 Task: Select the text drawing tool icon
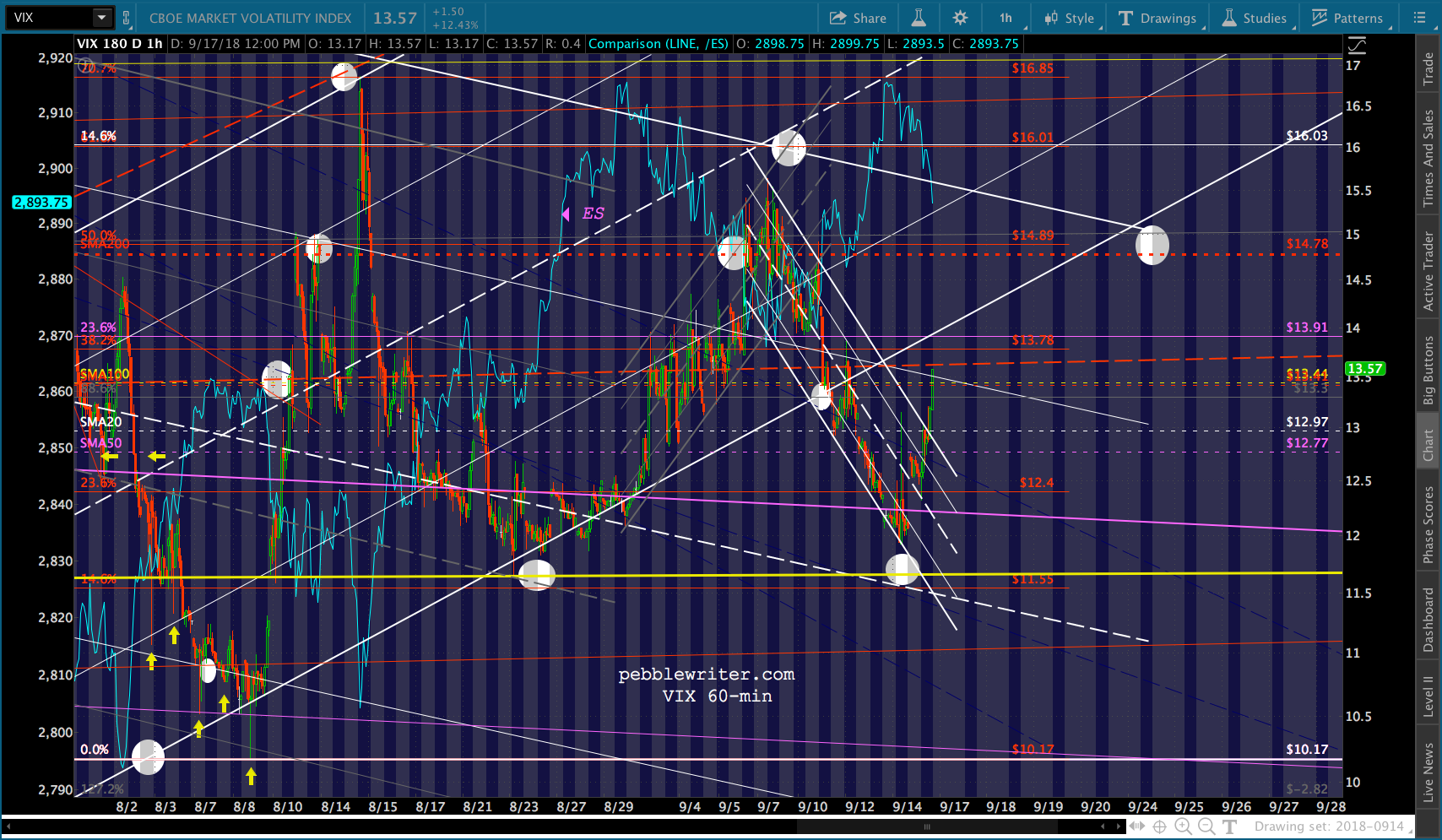coord(1229,826)
